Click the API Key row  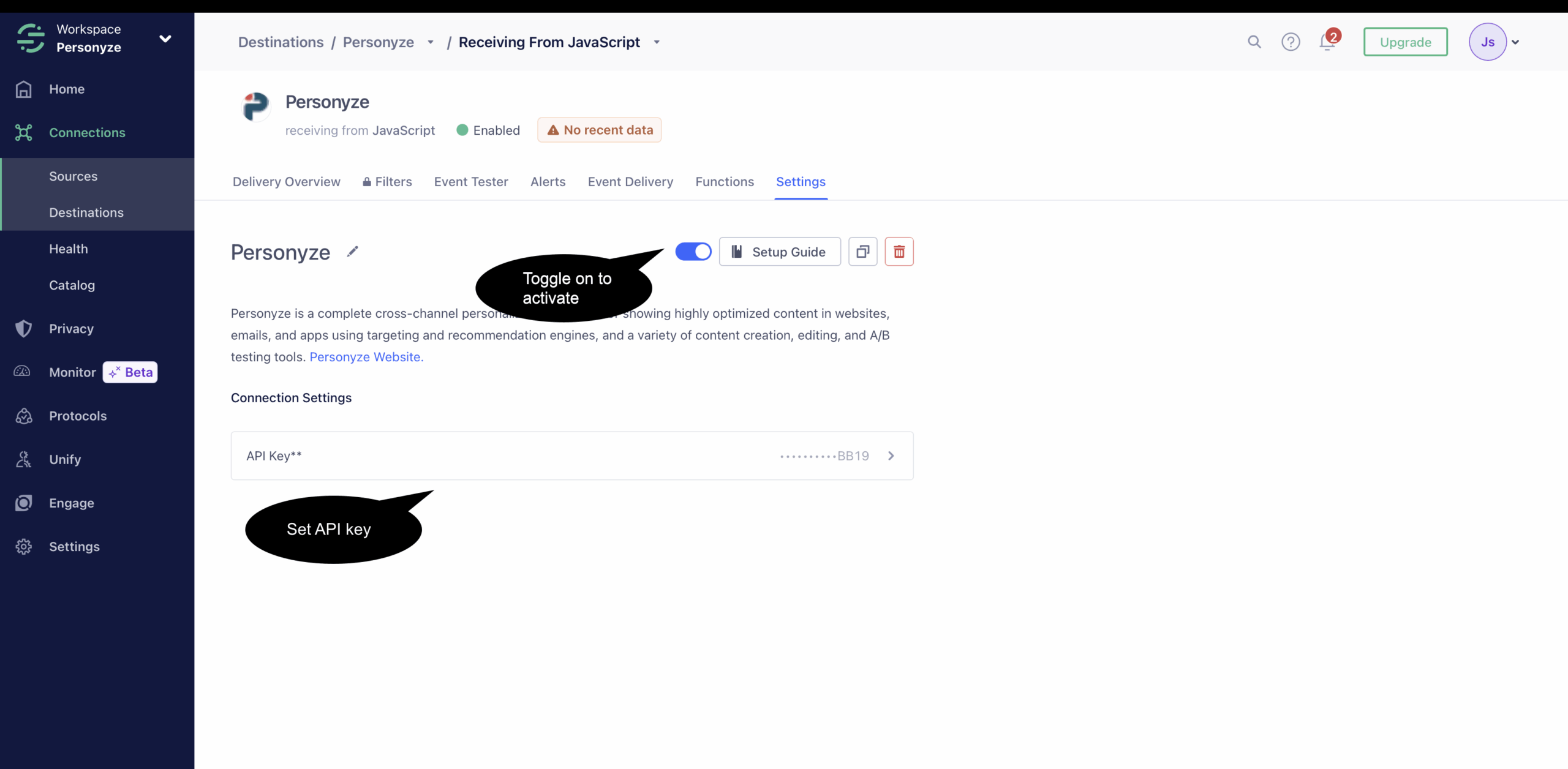point(572,456)
